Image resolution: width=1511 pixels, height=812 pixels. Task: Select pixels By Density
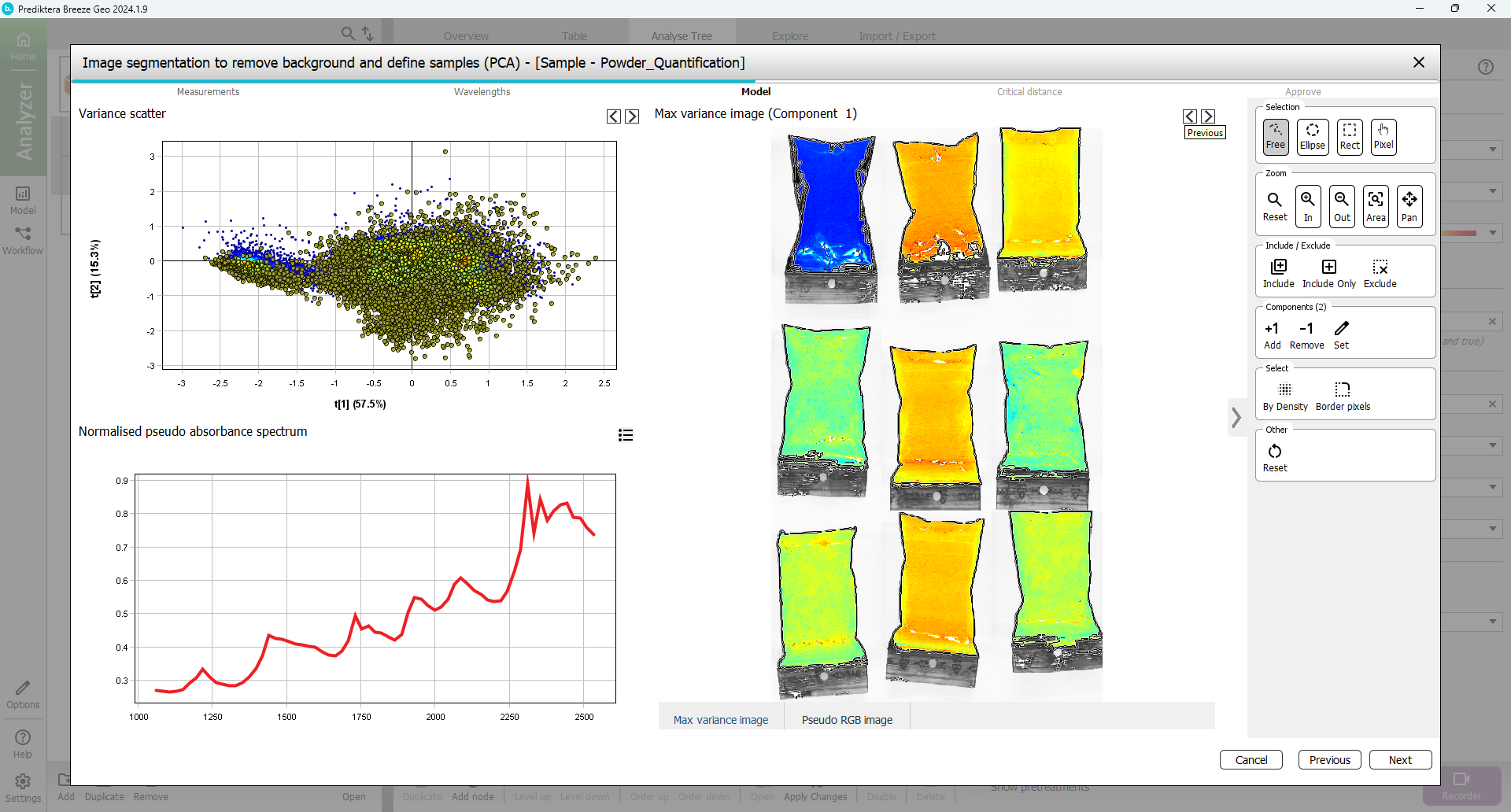(1284, 396)
